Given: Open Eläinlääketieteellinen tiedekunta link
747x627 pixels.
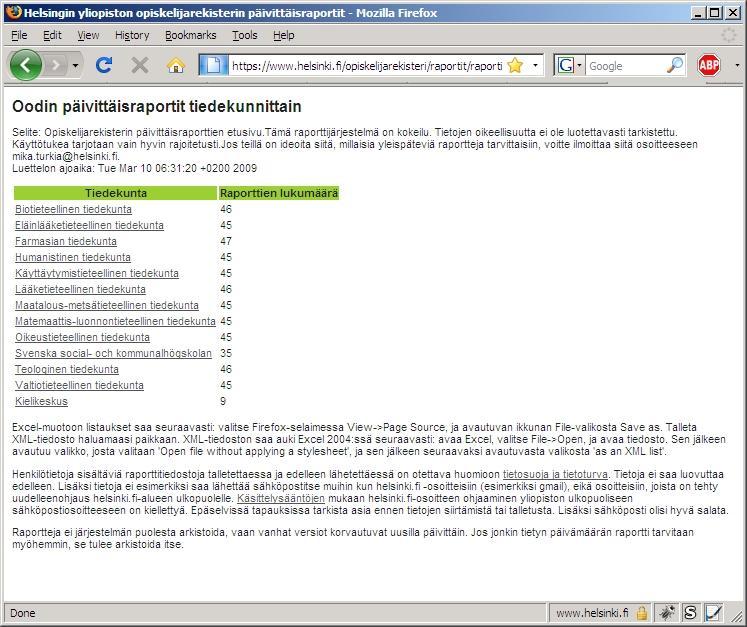Looking at the screenshot, I should tap(89, 225).
